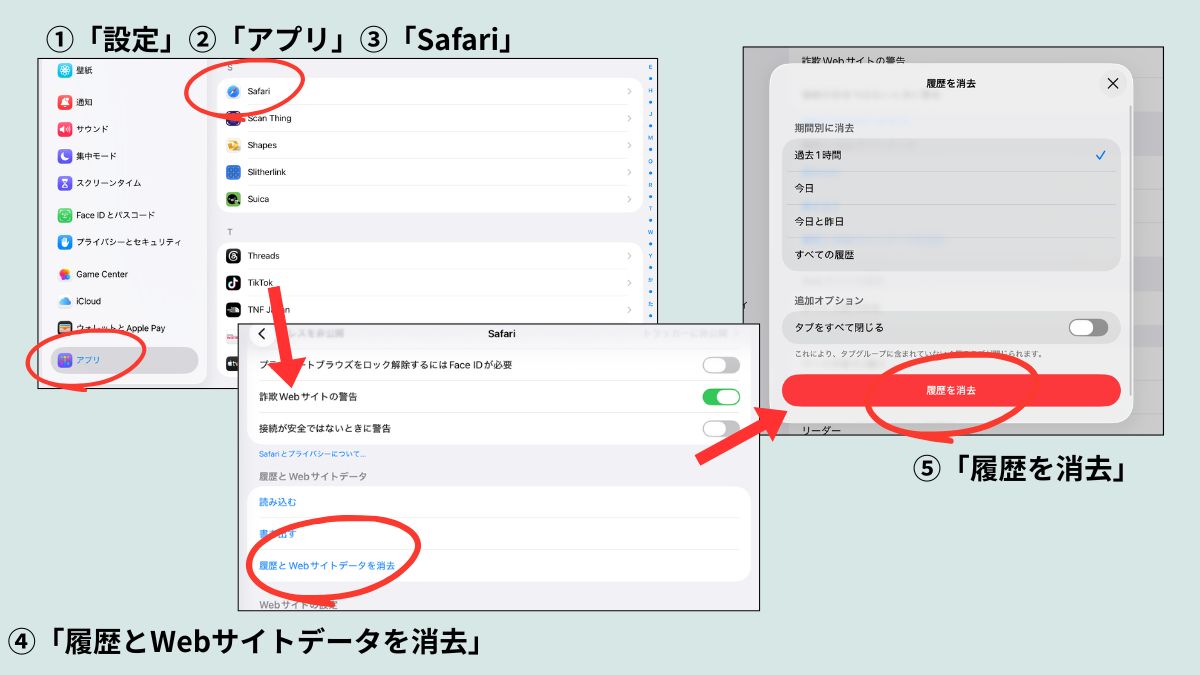
Task: Turn on タブをすべて閉じる switch
Action: [1088, 327]
